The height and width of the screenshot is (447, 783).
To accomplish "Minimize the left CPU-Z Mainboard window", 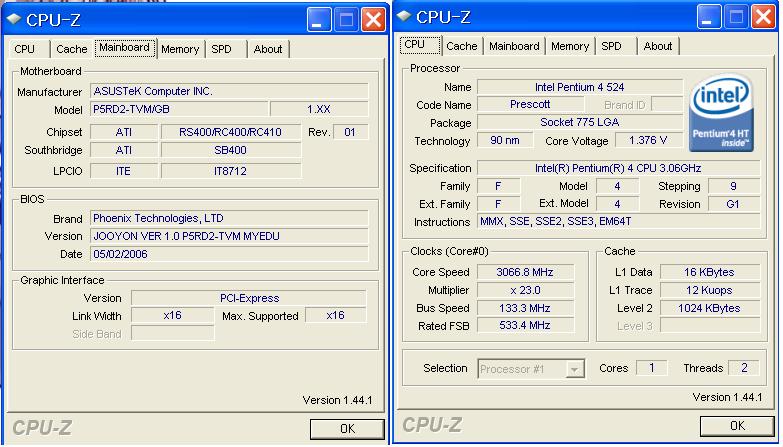I will point(319,19).
